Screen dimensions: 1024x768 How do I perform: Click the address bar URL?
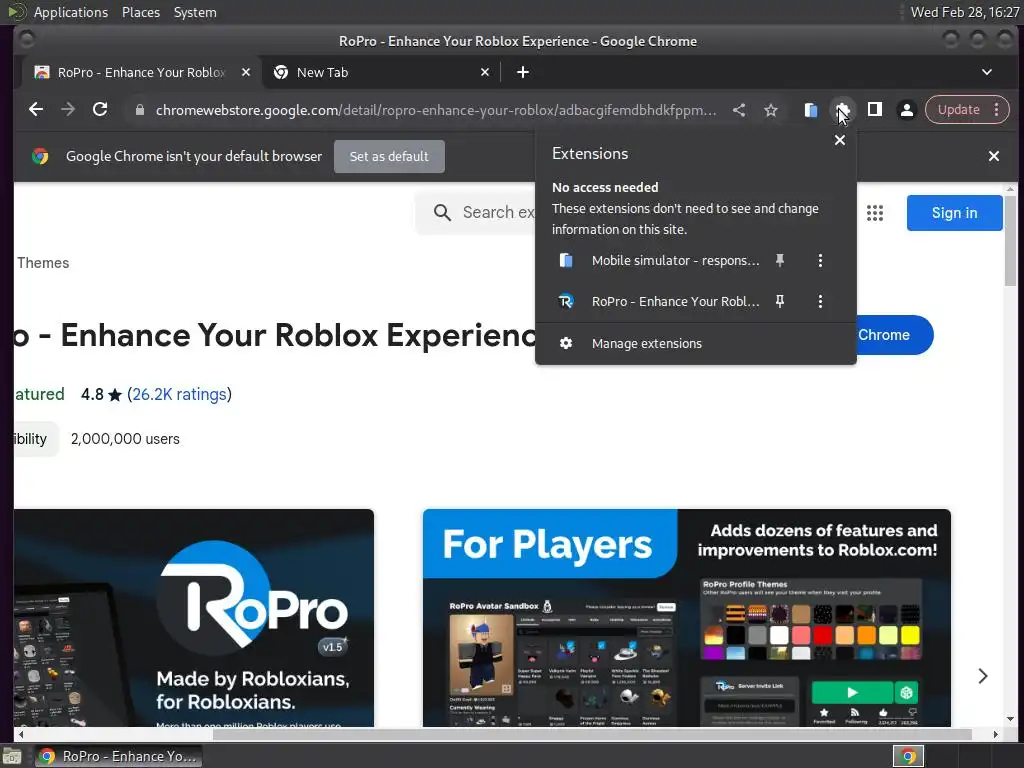tap(436, 110)
